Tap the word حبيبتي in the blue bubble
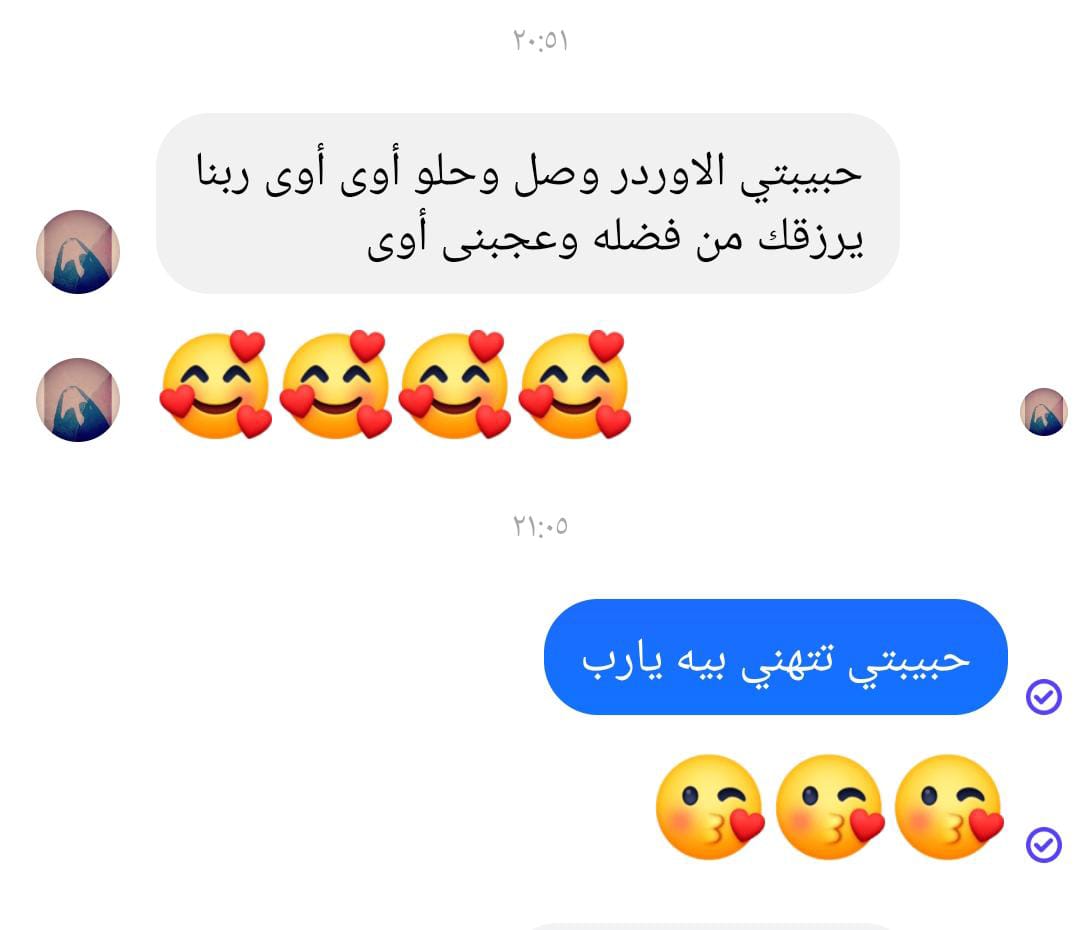This screenshot has width=1080, height=930. [908, 661]
